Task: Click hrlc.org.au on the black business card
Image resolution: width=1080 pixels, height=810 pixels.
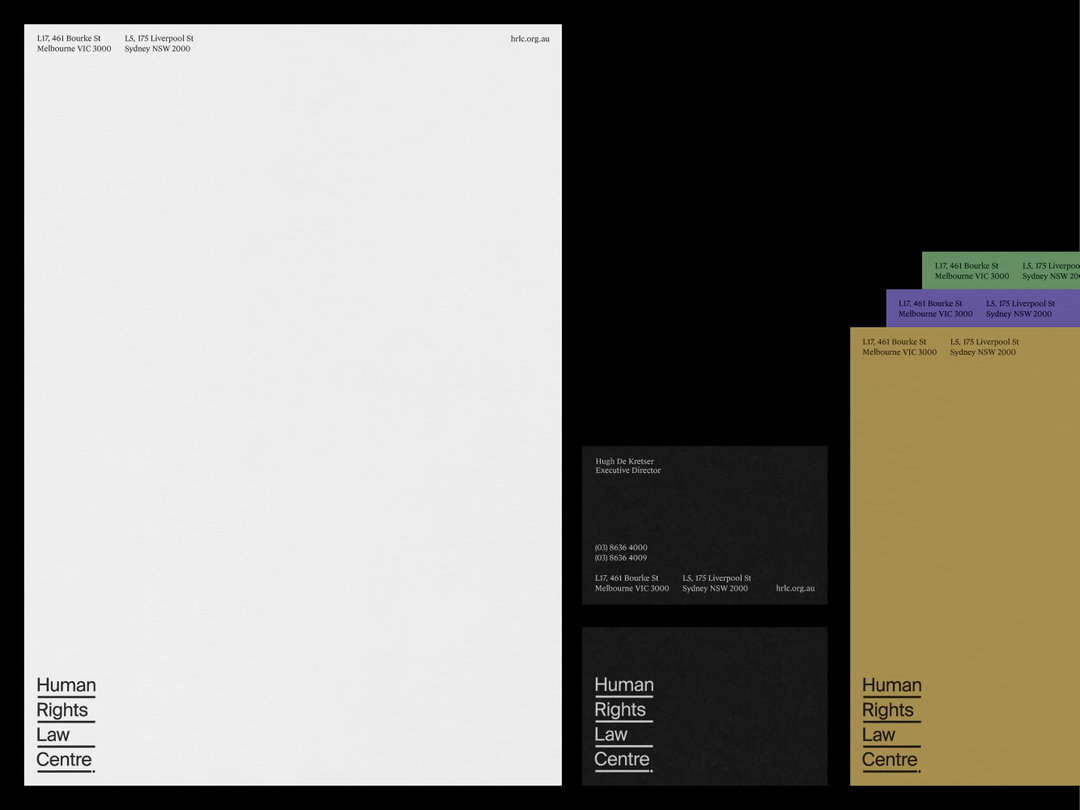Action: click(795, 588)
